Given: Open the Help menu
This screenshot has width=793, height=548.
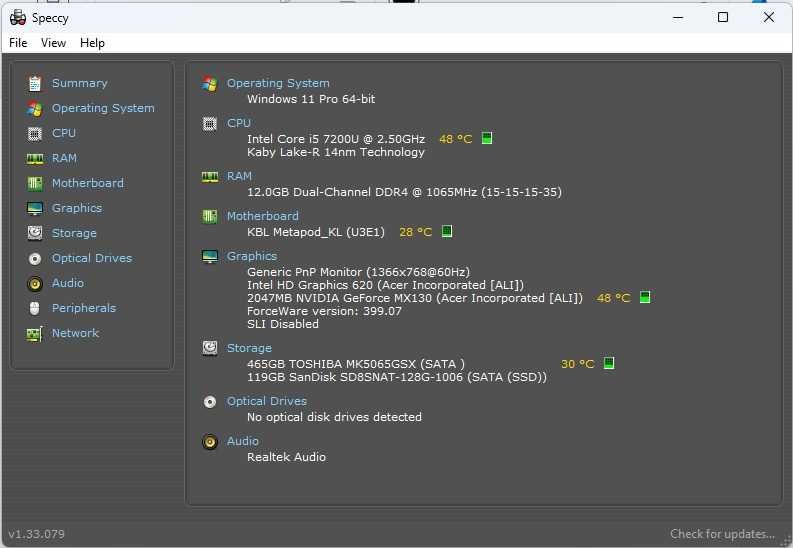Looking at the screenshot, I should point(92,43).
